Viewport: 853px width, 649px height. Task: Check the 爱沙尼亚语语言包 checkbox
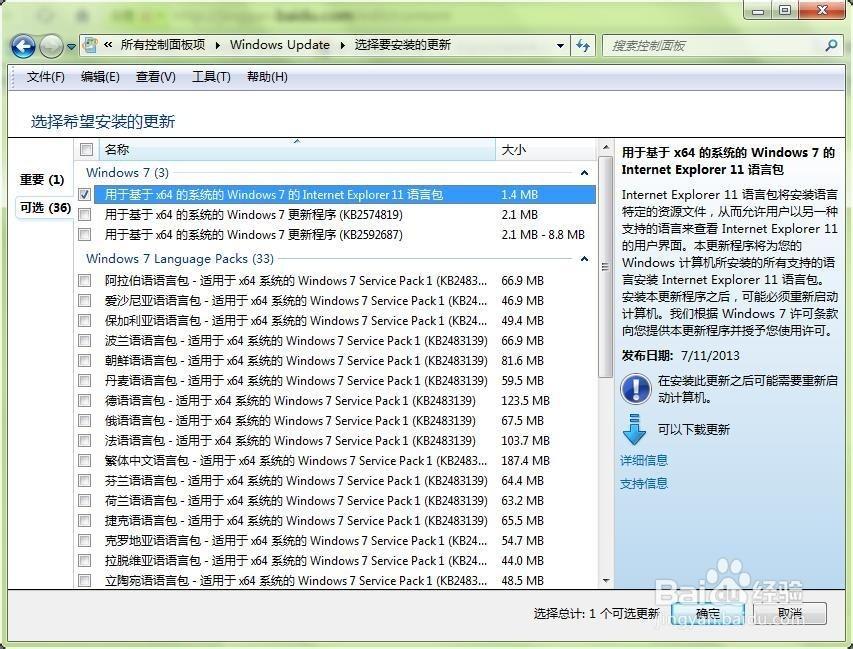click(x=84, y=300)
